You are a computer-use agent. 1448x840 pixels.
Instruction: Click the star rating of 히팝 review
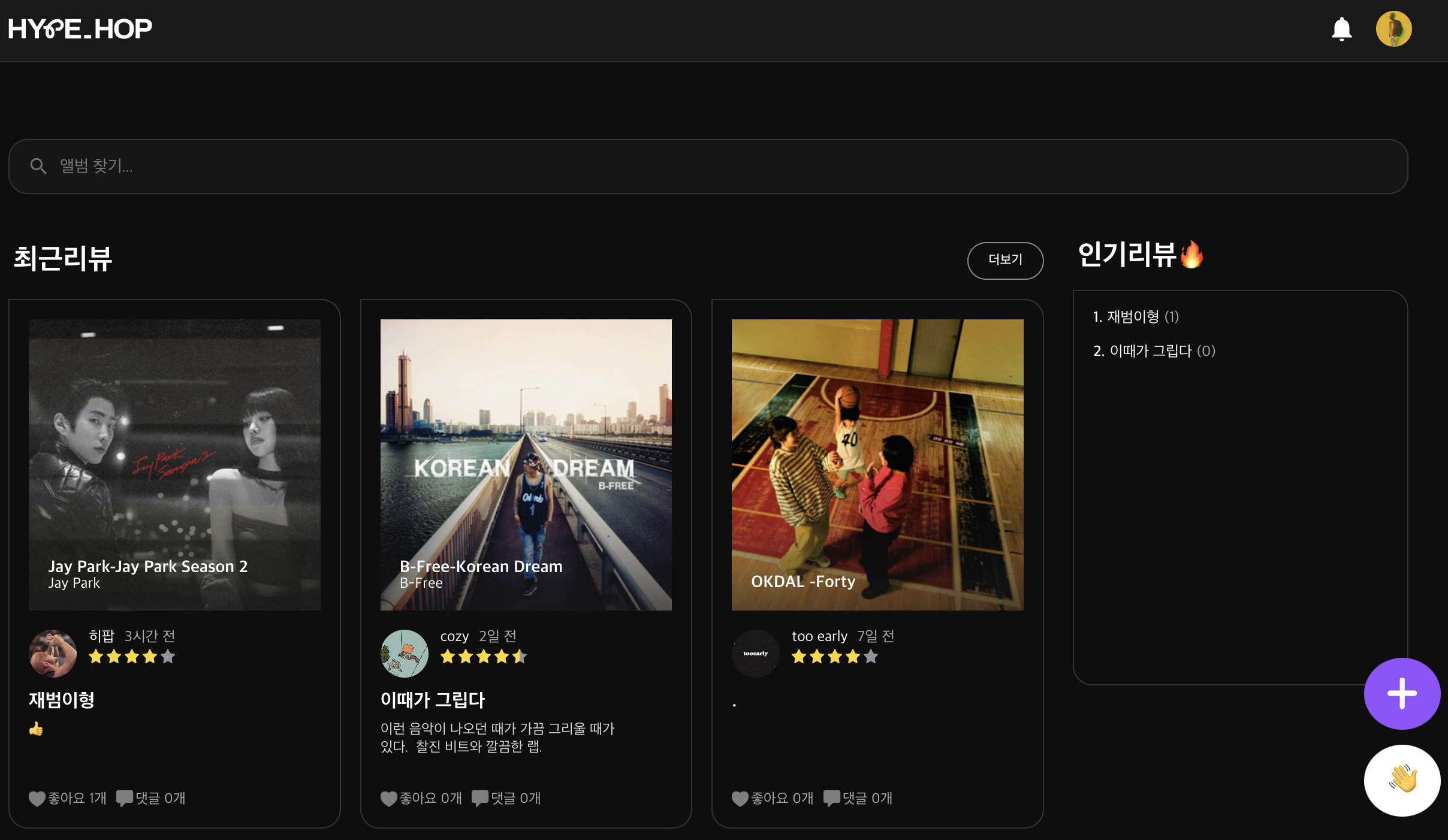pos(132,657)
